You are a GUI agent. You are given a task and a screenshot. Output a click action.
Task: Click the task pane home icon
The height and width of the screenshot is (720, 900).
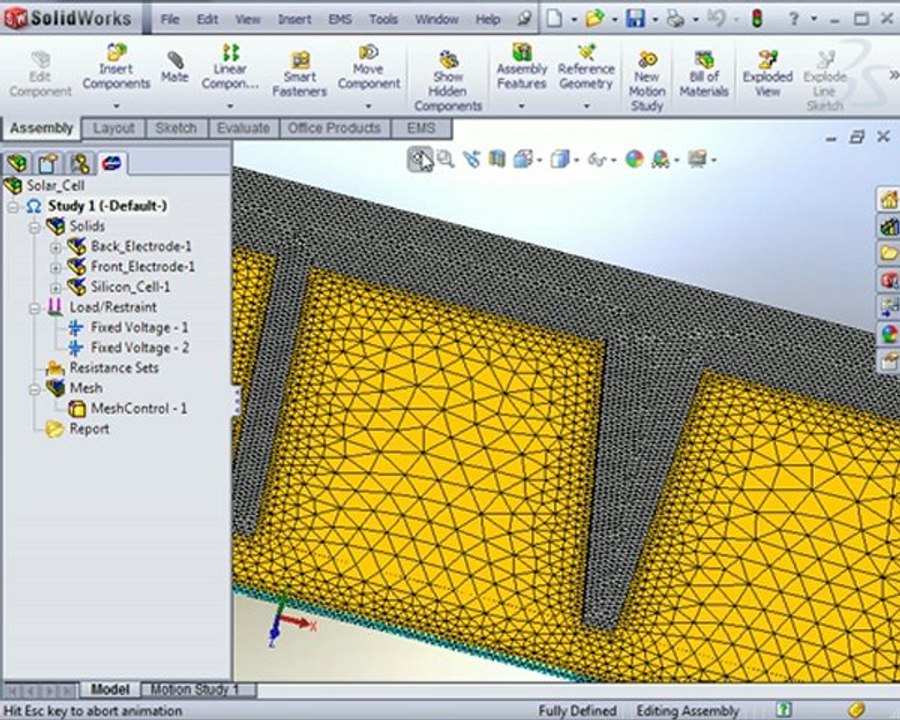point(888,199)
